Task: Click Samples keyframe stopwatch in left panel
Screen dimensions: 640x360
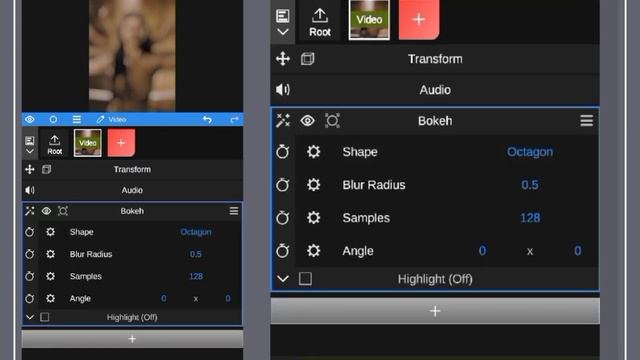Action: 30,276
